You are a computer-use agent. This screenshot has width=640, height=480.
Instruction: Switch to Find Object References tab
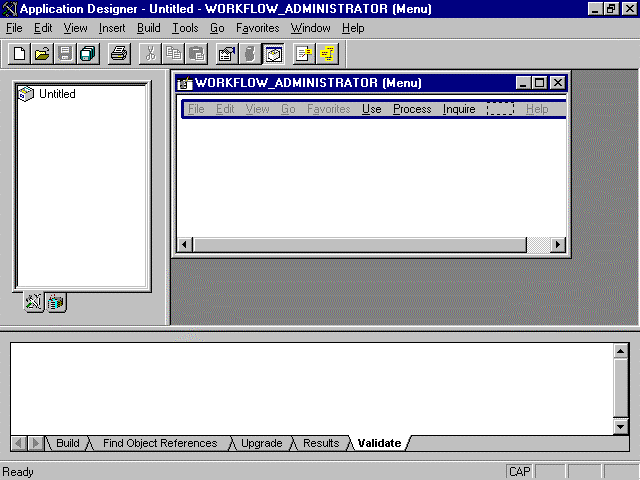[x=160, y=443]
